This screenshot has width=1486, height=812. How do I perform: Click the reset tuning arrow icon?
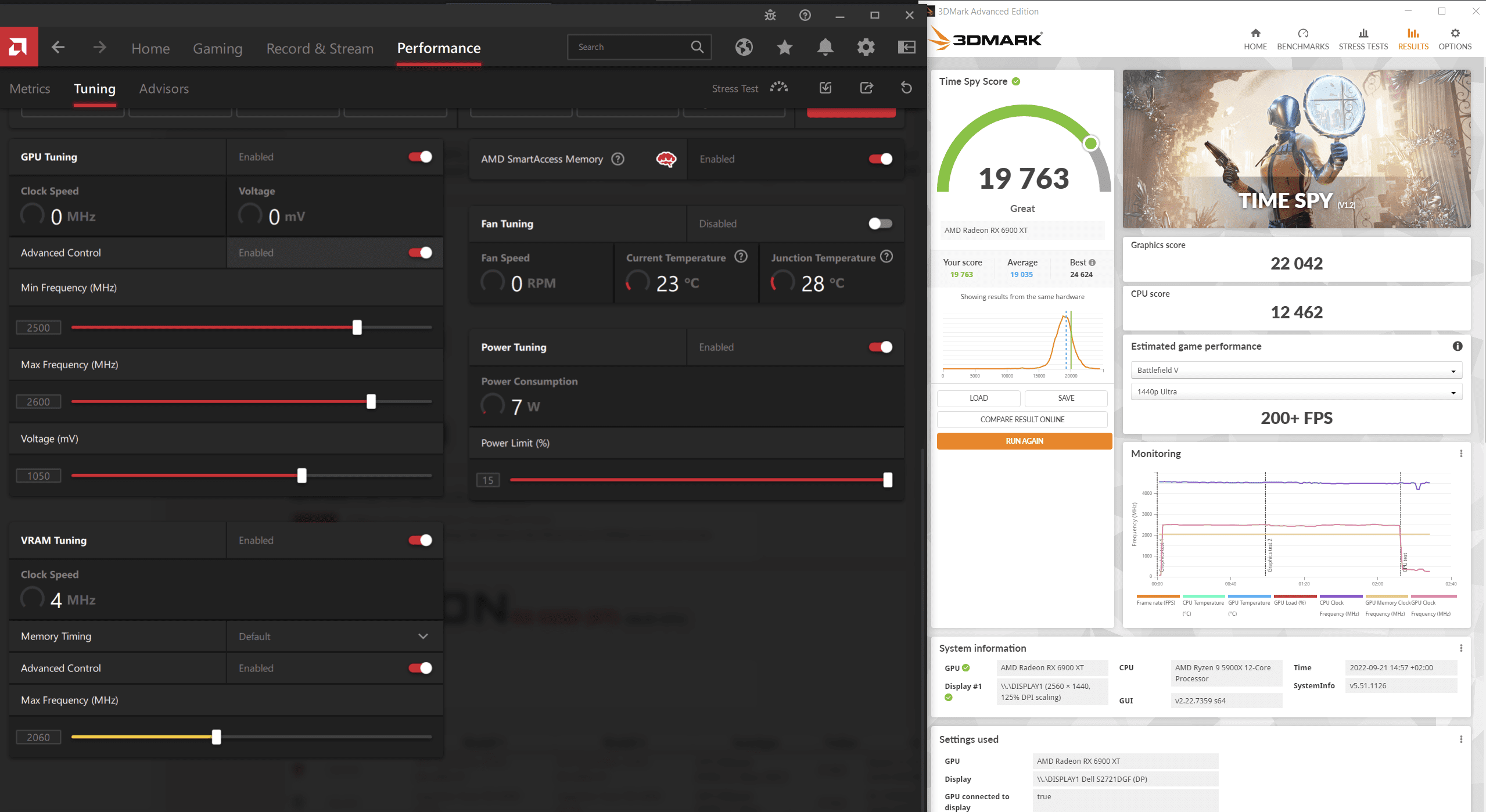point(906,88)
